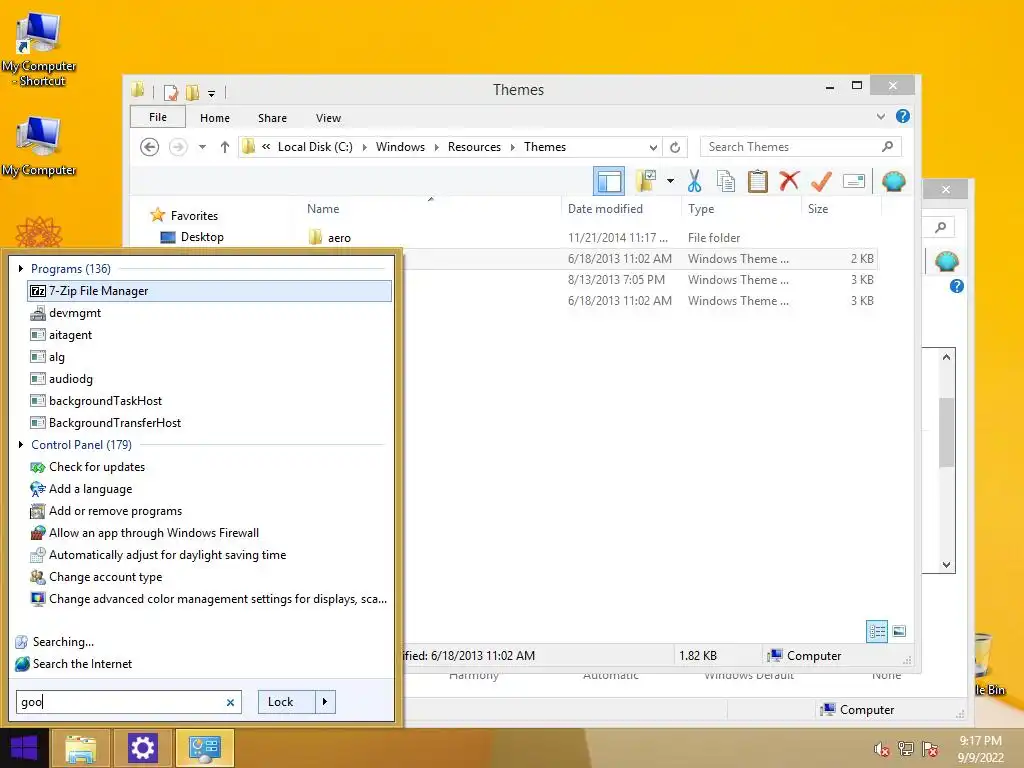The width and height of the screenshot is (1024, 768).
Task: Open the arrow menu beside Lock
Action: 325,702
